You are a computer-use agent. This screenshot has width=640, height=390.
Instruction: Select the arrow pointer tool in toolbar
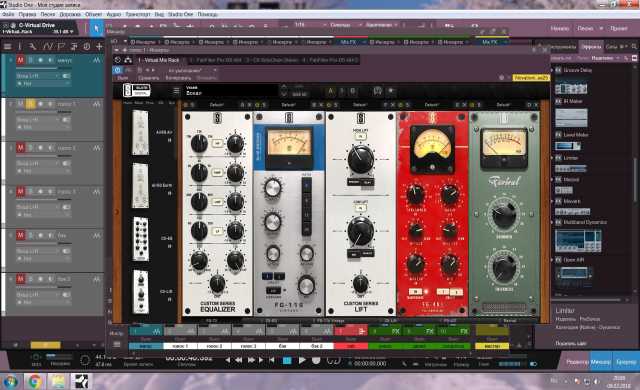pyautogui.click(x=97, y=29)
